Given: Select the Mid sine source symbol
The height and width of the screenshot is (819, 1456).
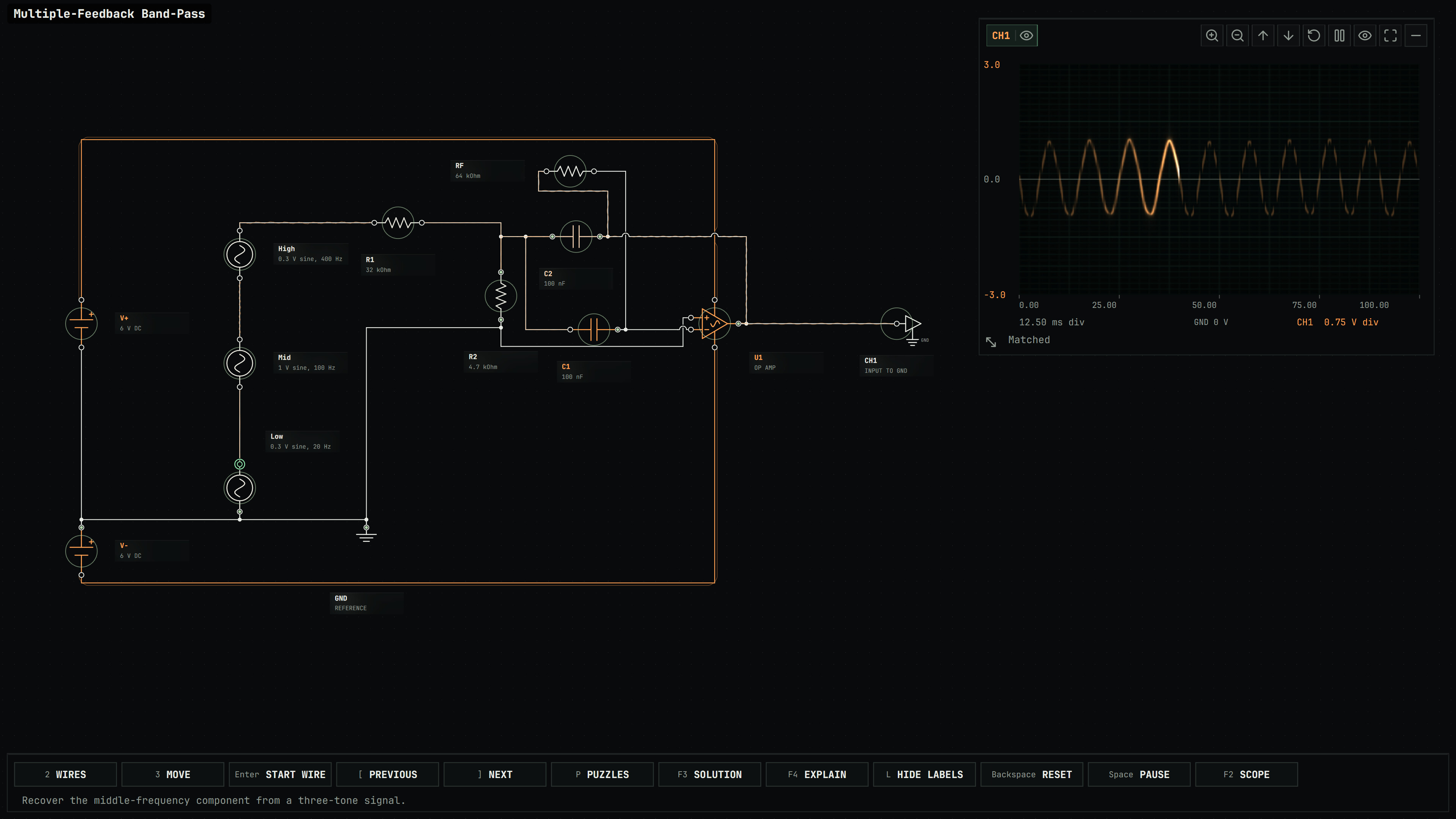Looking at the screenshot, I should click(x=240, y=363).
